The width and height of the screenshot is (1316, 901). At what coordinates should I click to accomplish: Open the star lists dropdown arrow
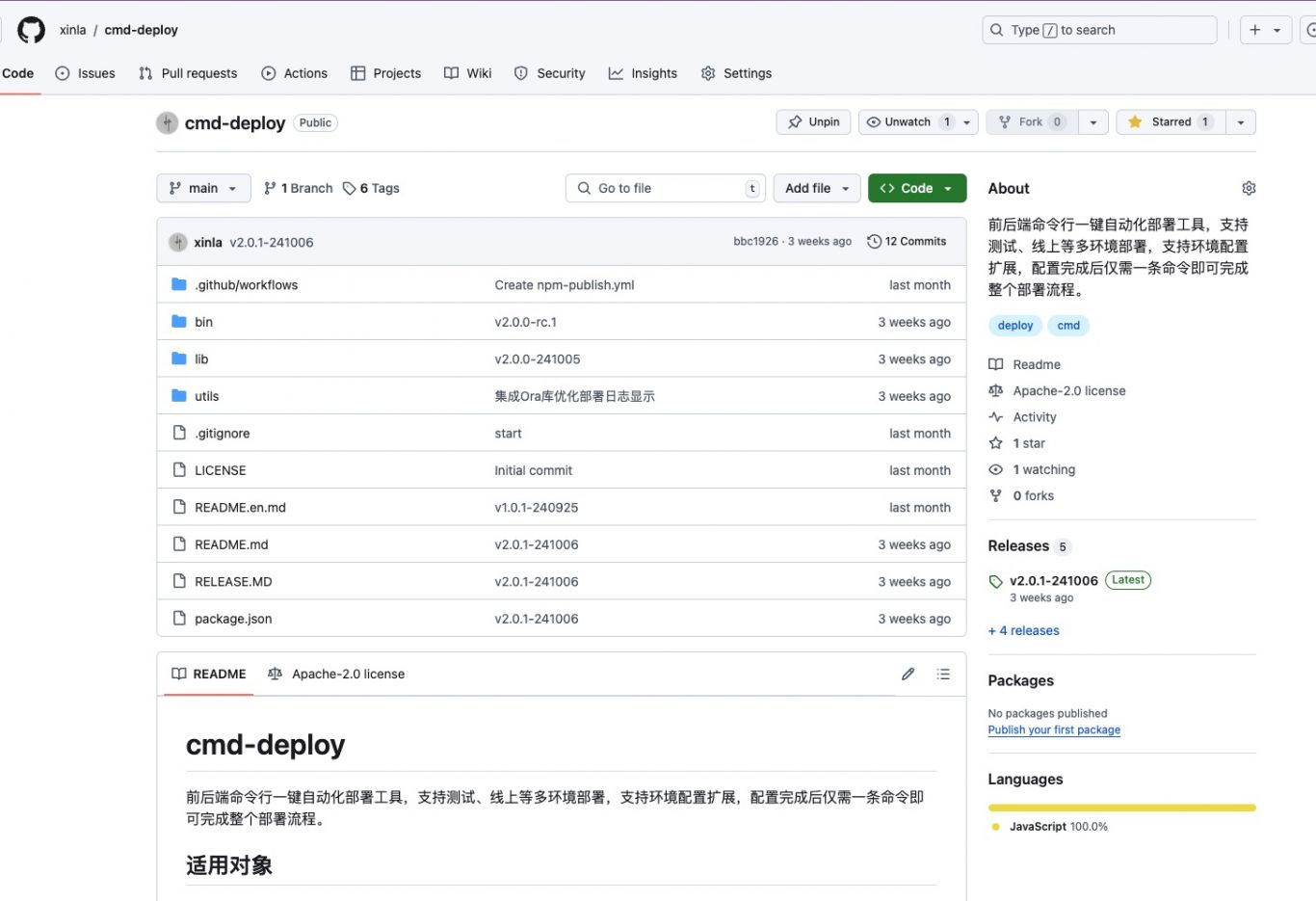click(1241, 122)
